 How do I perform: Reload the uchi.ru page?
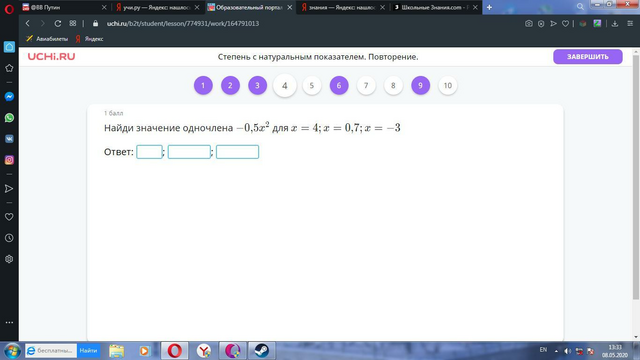pos(58,24)
